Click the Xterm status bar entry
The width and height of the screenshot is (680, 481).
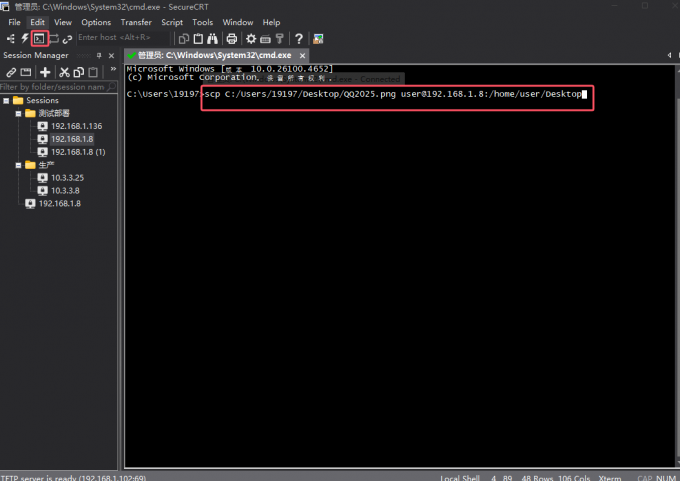click(x=609, y=478)
